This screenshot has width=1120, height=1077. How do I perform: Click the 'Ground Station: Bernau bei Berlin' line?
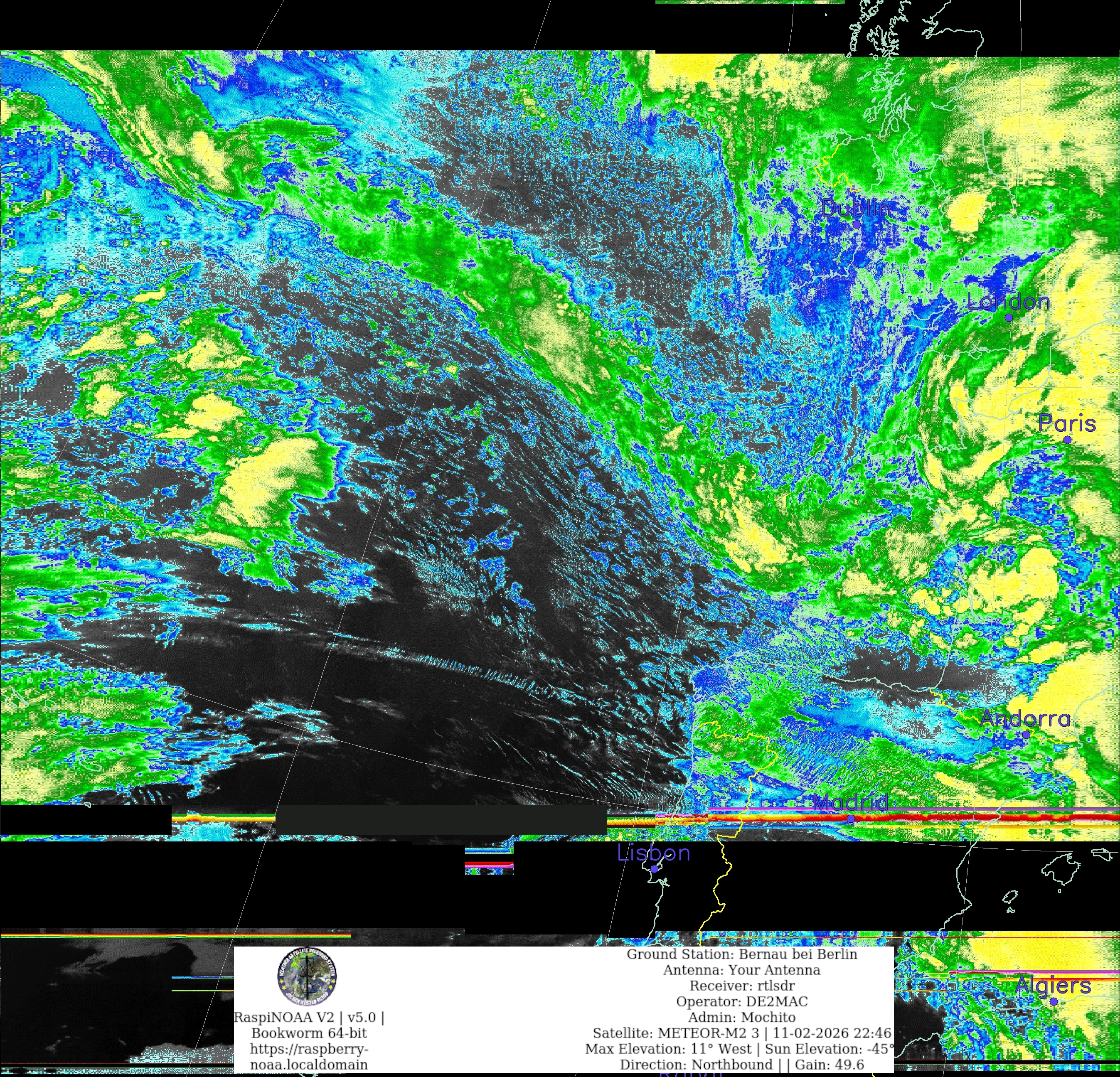742,954
